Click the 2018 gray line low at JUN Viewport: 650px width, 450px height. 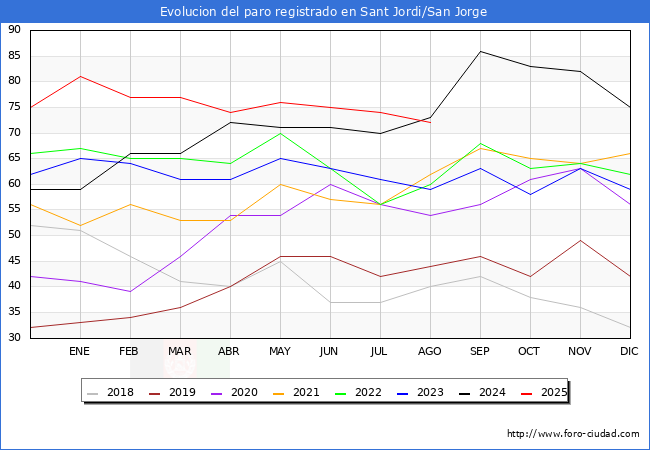click(x=330, y=302)
